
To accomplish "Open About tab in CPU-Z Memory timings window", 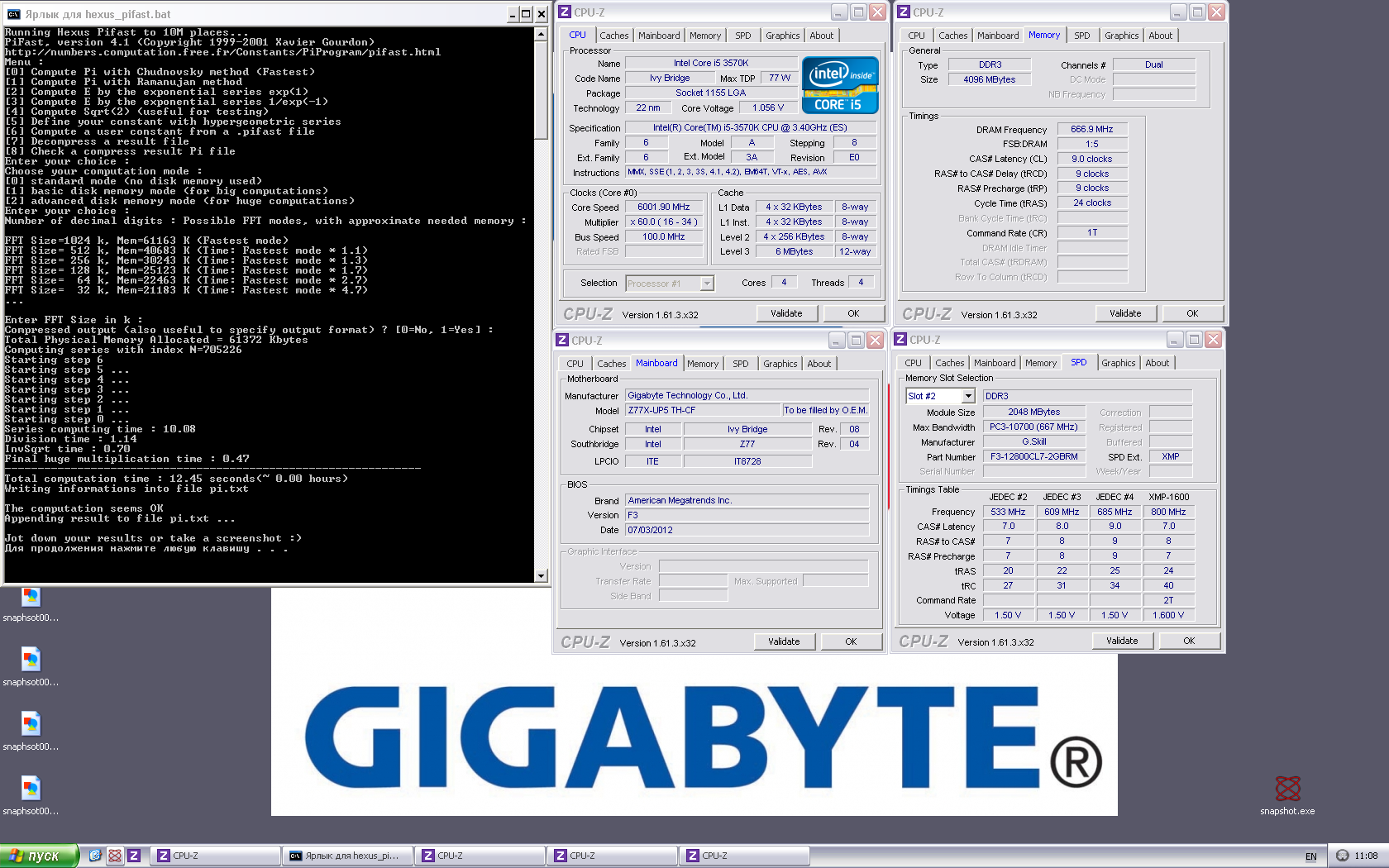I will 1160,36.
